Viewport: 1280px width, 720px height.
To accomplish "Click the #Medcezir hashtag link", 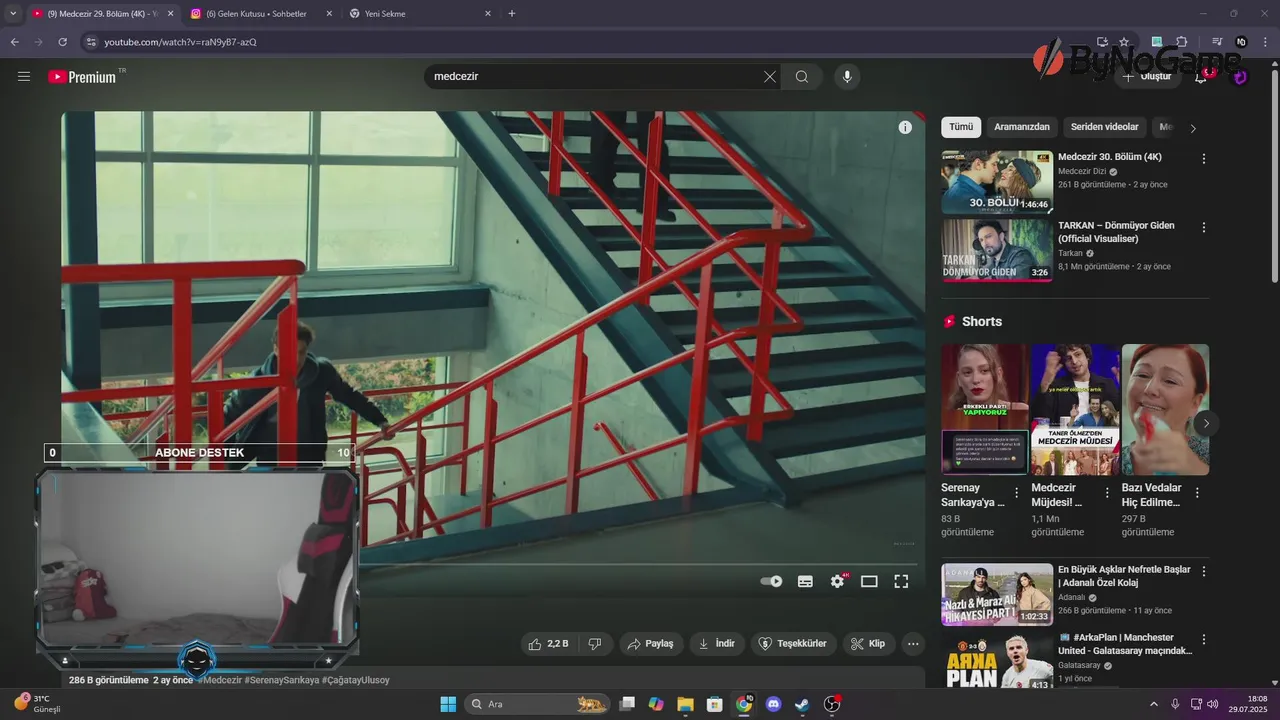I will point(220,680).
